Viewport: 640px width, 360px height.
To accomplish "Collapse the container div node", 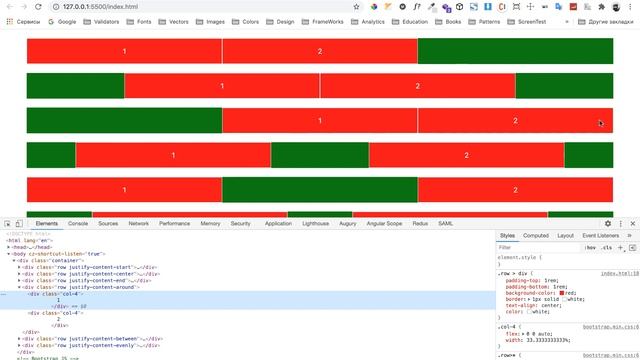I will pyautogui.click(x=14, y=260).
